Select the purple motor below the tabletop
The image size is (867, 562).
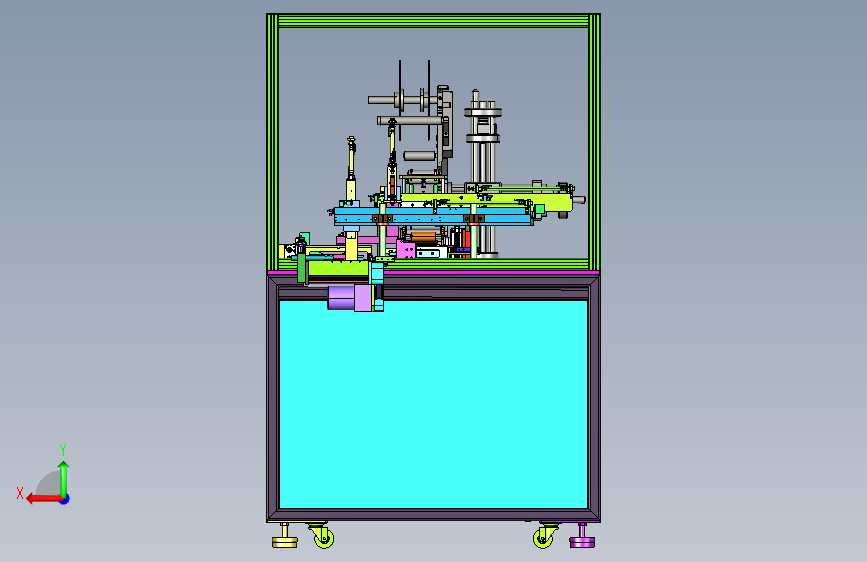point(348,298)
